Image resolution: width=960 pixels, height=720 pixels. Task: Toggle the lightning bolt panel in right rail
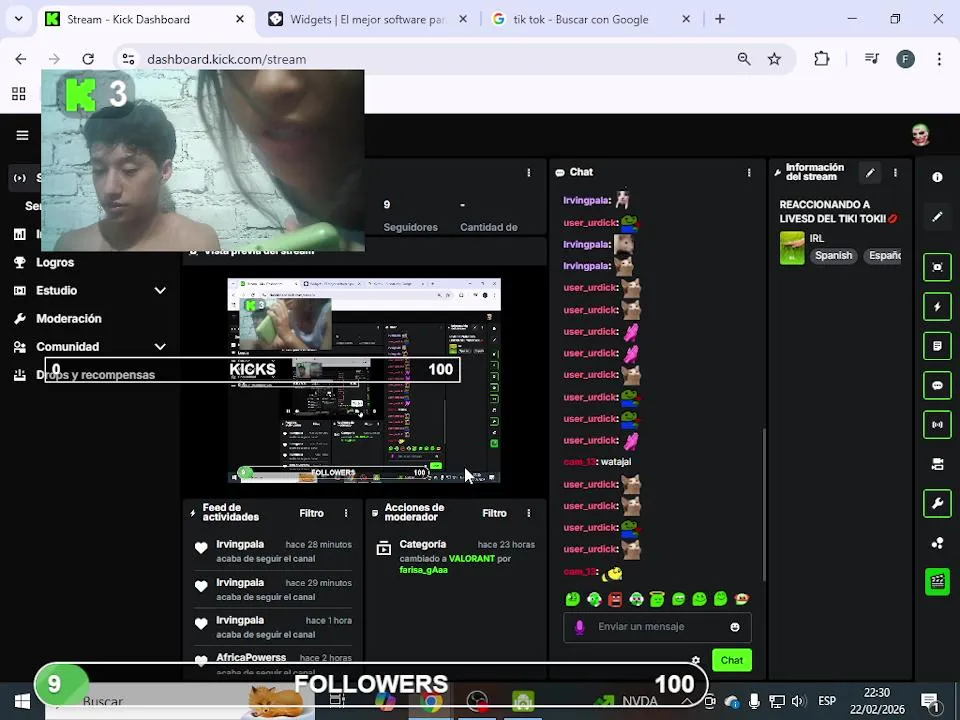coord(937,306)
